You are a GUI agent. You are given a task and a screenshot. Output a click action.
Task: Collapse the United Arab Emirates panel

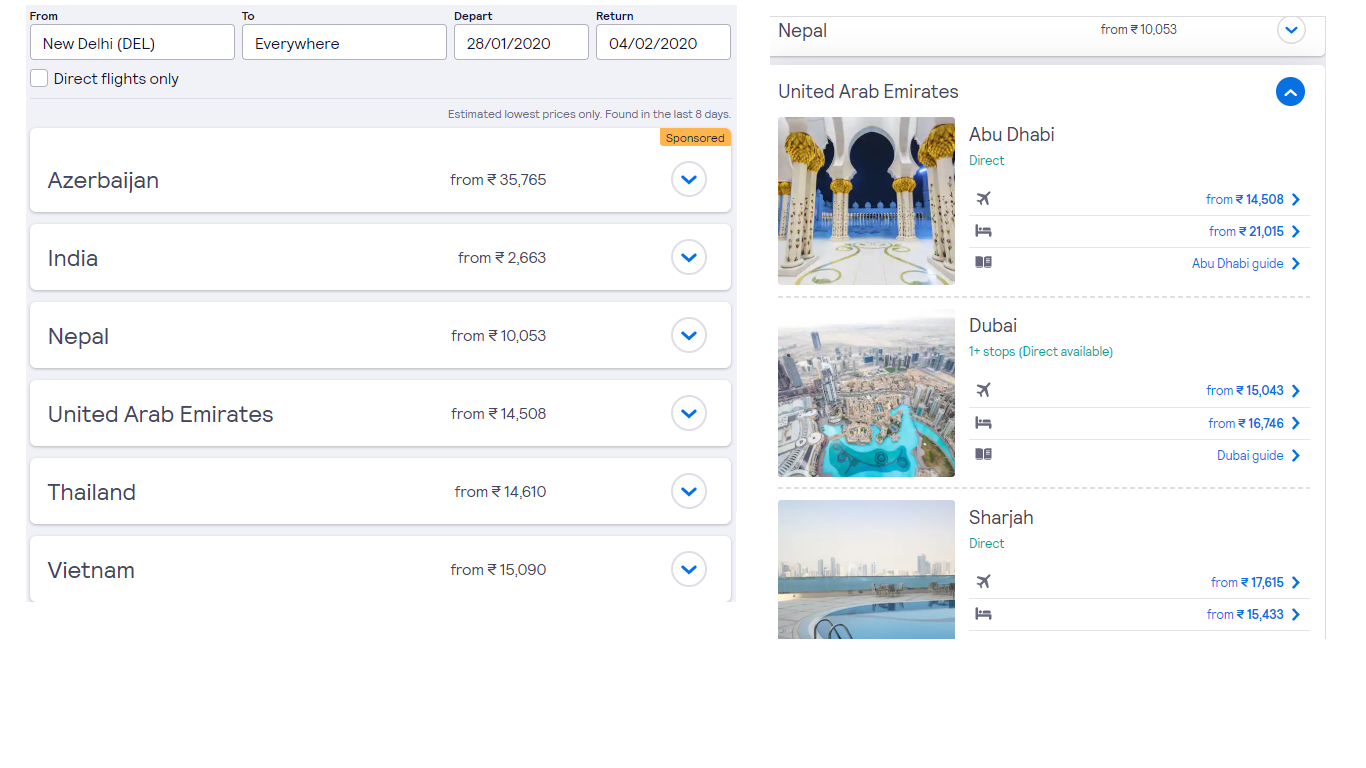(x=1290, y=92)
